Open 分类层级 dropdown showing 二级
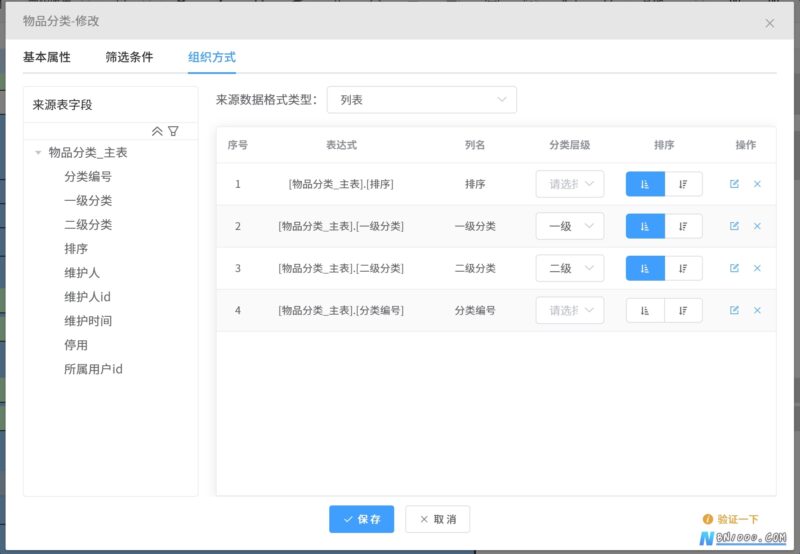The width and height of the screenshot is (800, 554). click(570, 268)
